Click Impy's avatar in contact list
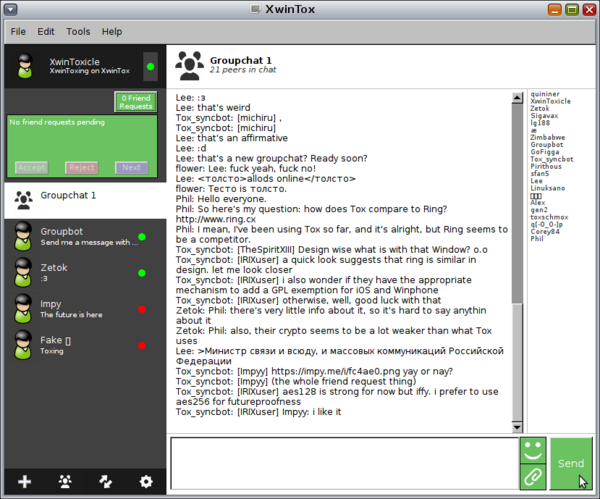This screenshot has width=600, height=499. tap(23, 308)
